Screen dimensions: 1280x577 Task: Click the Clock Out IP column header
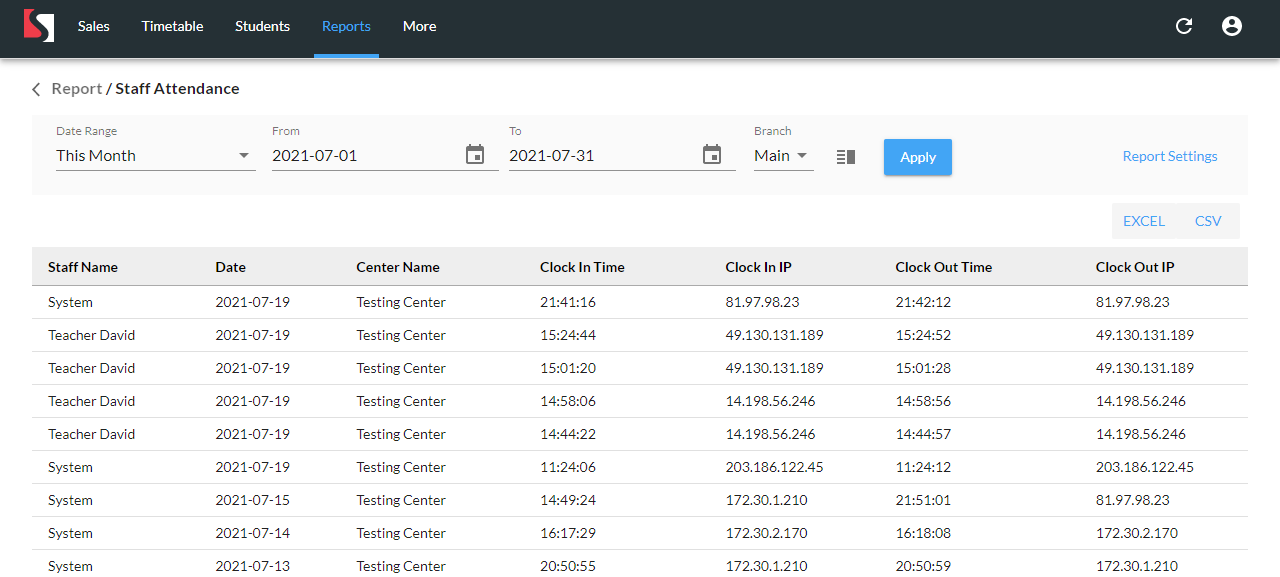(1135, 267)
